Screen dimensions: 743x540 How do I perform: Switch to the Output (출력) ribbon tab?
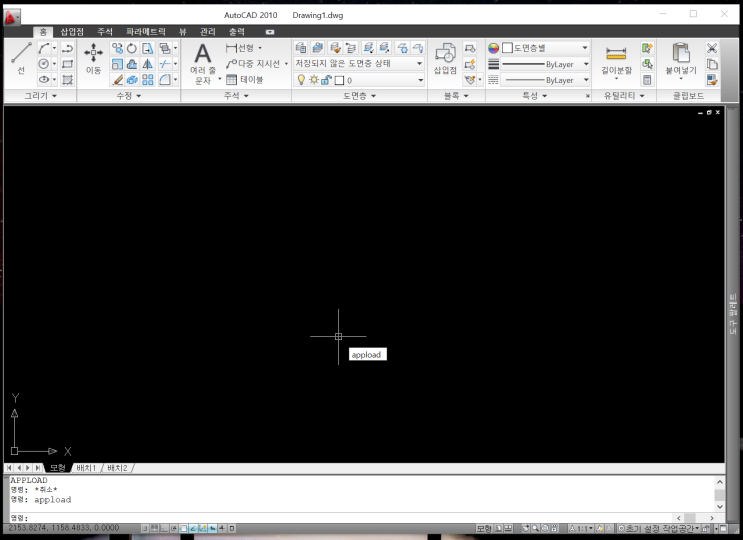[237, 32]
